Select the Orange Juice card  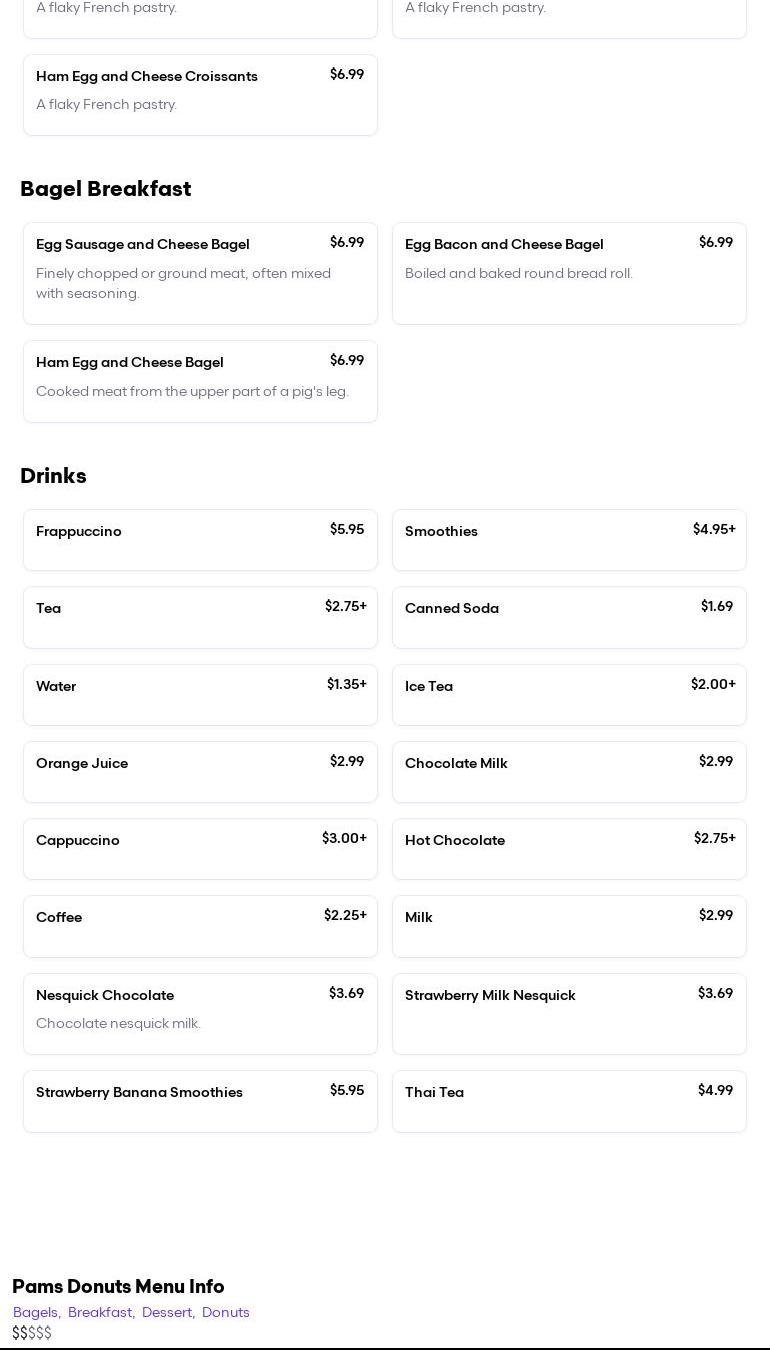pyautogui.click(x=200, y=772)
